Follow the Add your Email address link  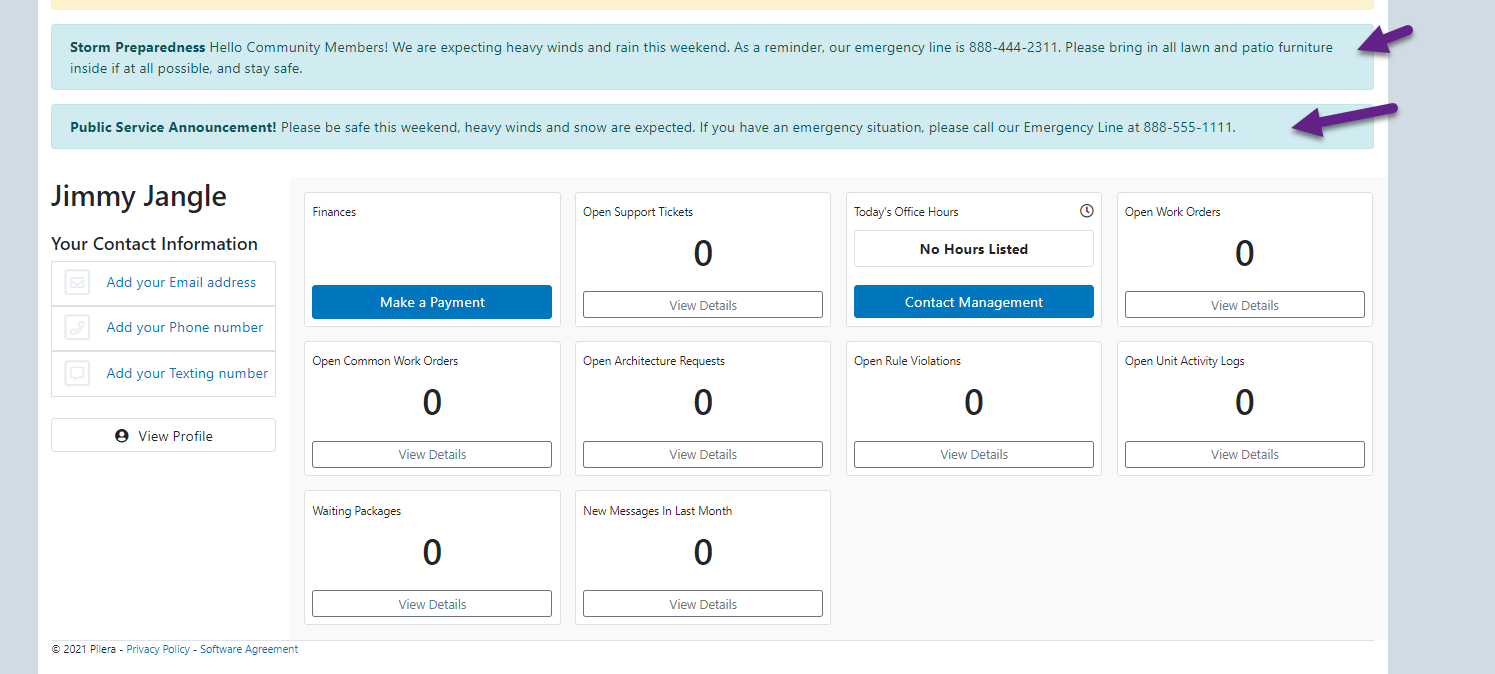pyautogui.click(x=181, y=282)
